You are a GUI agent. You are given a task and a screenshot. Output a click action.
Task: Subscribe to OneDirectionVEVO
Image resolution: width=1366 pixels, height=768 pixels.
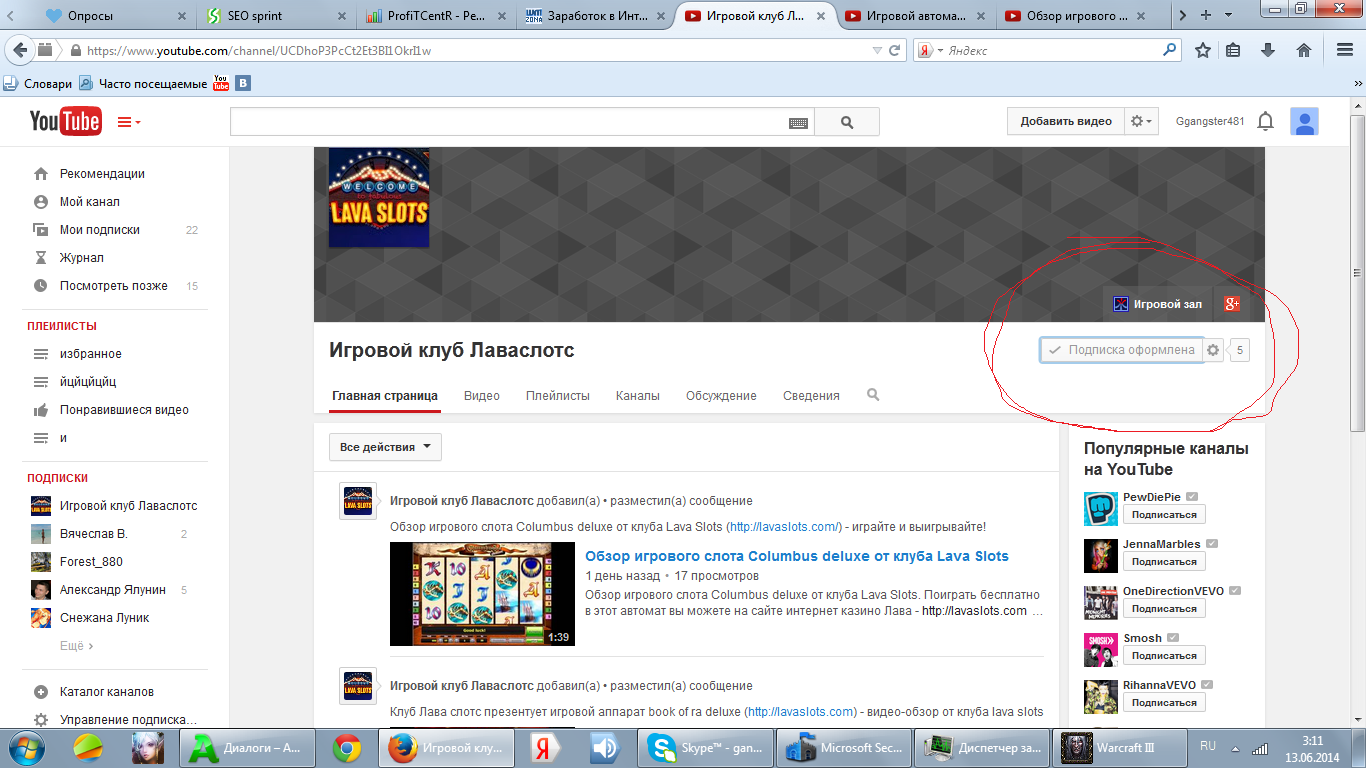coord(1164,609)
